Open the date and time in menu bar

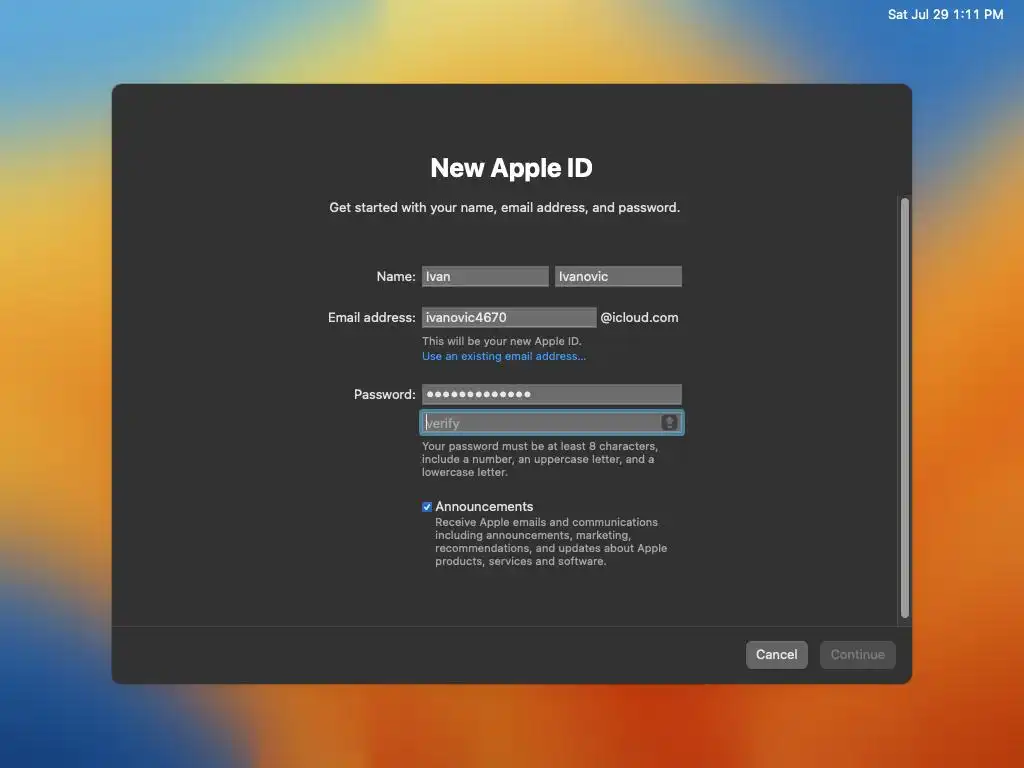click(x=945, y=14)
